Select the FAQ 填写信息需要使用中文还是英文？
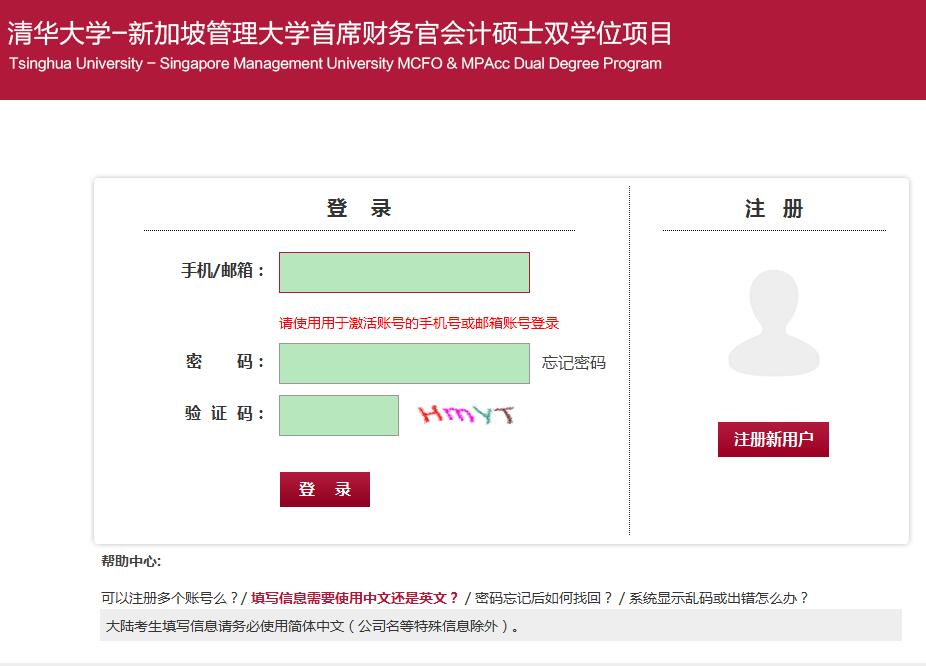The width and height of the screenshot is (926, 666). click(x=354, y=598)
